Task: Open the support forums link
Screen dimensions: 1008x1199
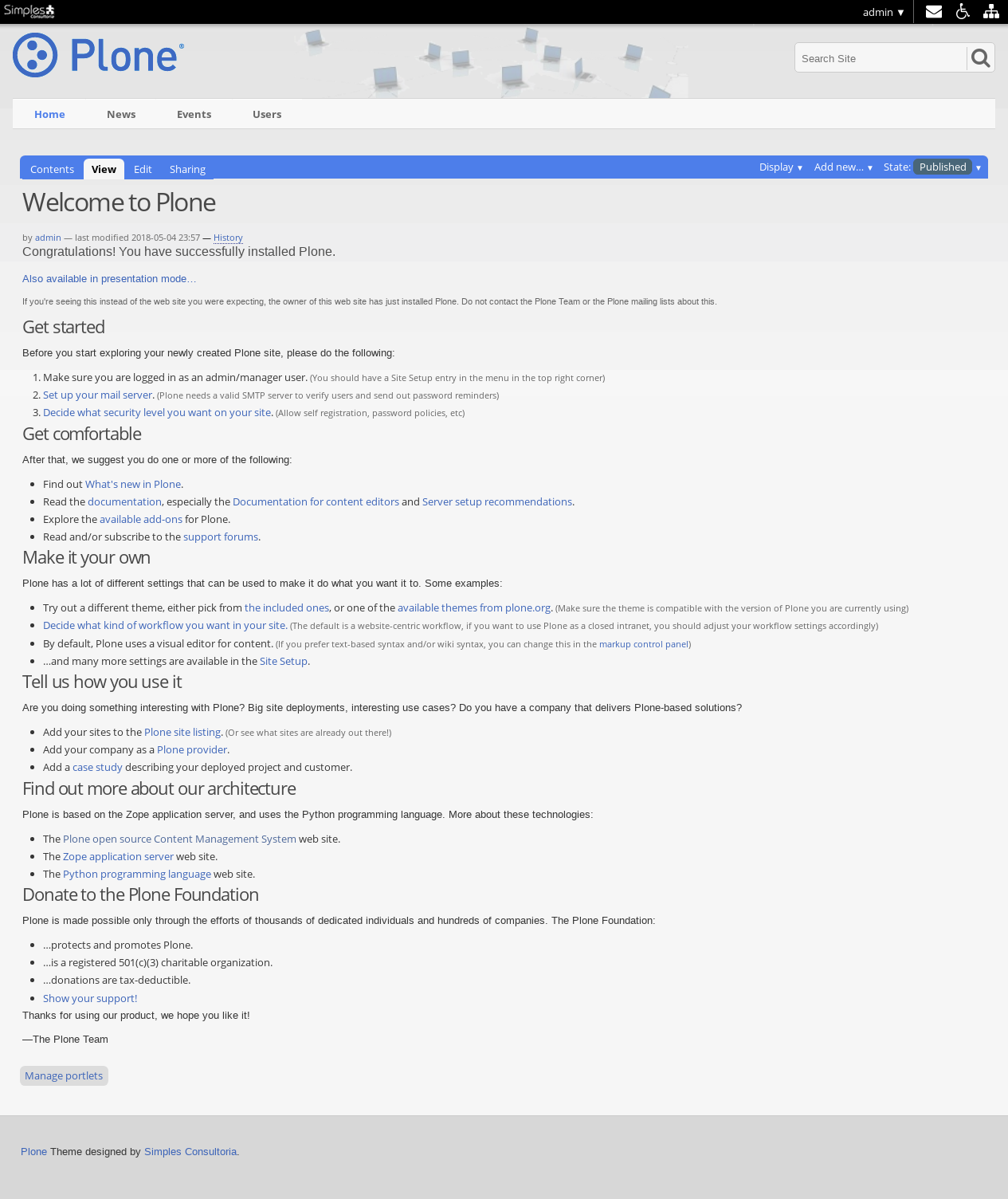Action: tap(221, 537)
